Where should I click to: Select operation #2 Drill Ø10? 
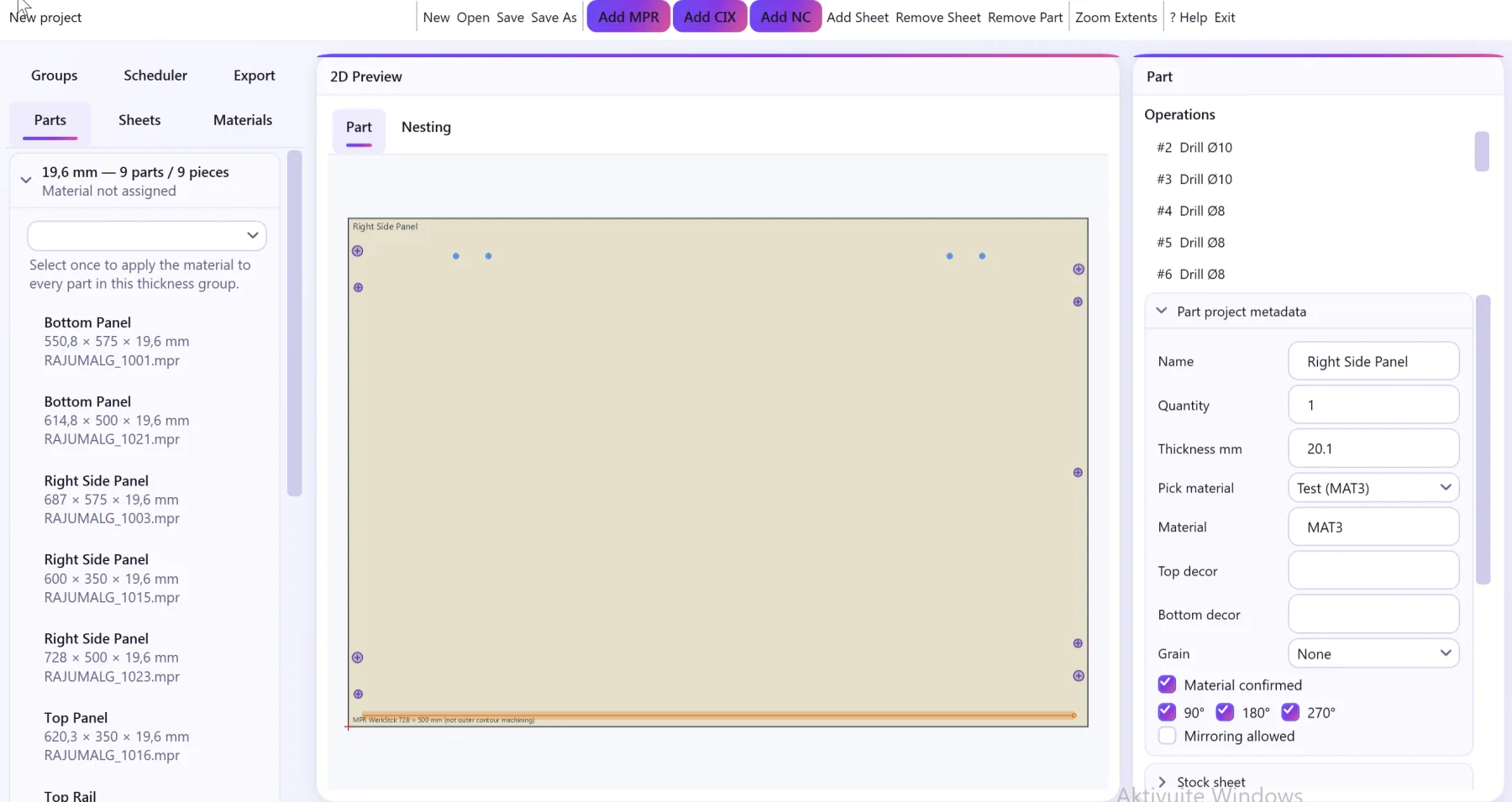click(x=1194, y=147)
